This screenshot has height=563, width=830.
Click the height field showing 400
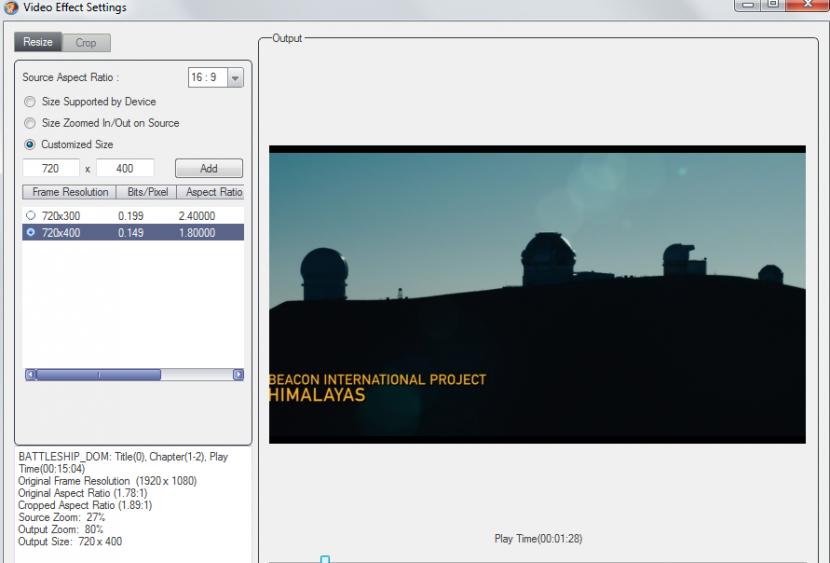(125, 168)
